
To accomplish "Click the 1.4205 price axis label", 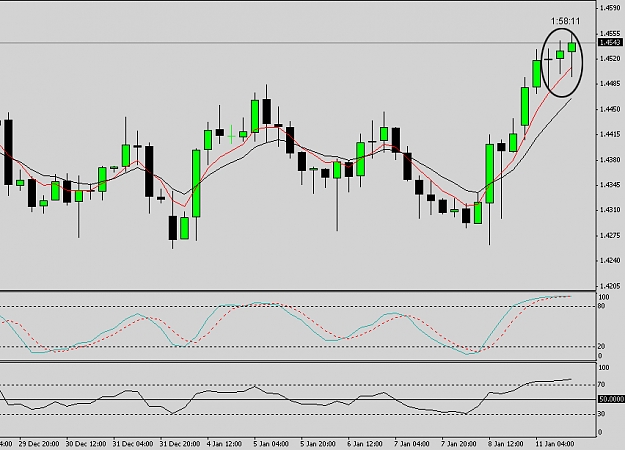I will click(611, 286).
